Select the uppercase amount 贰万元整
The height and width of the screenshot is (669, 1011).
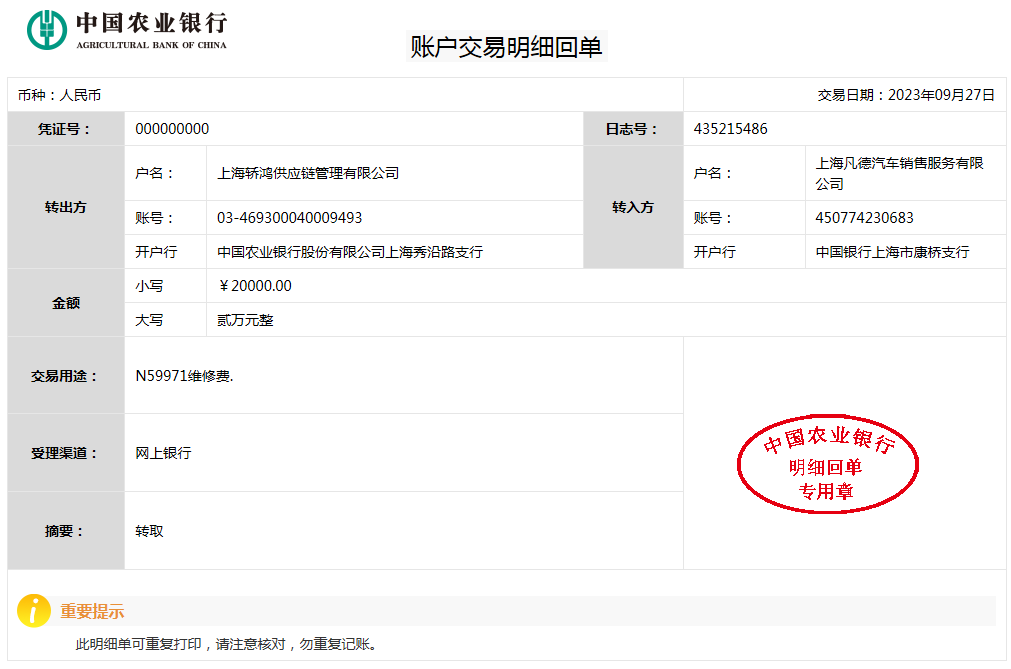(x=245, y=320)
